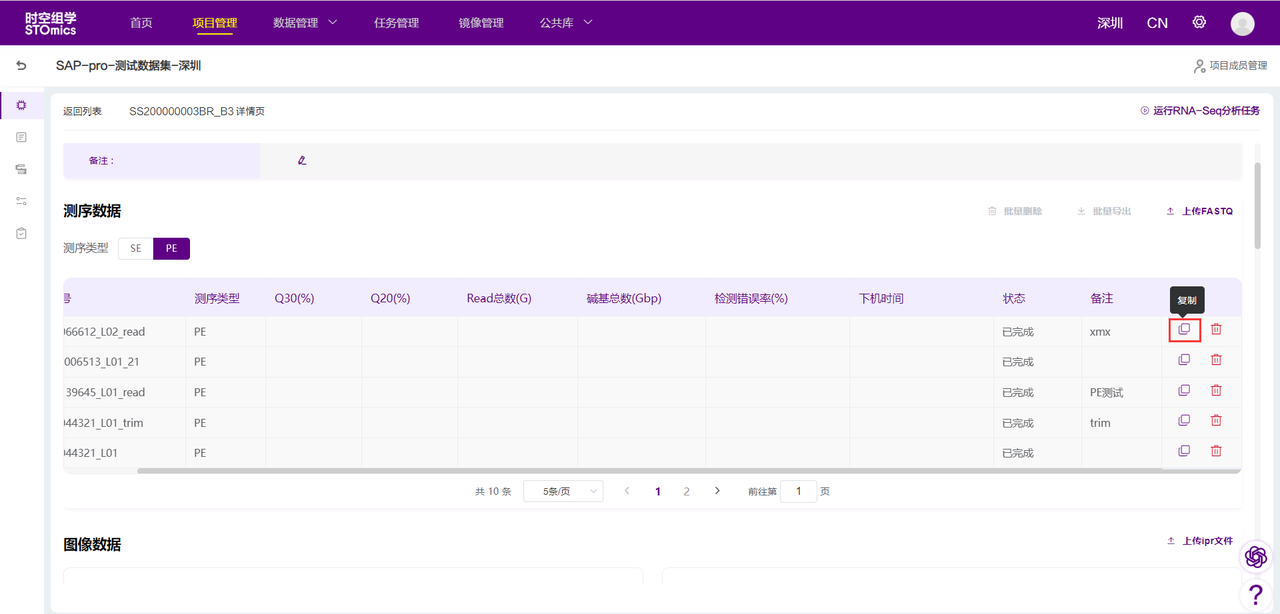Go to the 镜像管理 menu
The image size is (1280, 614).
pyautogui.click(x=481, y=23)
